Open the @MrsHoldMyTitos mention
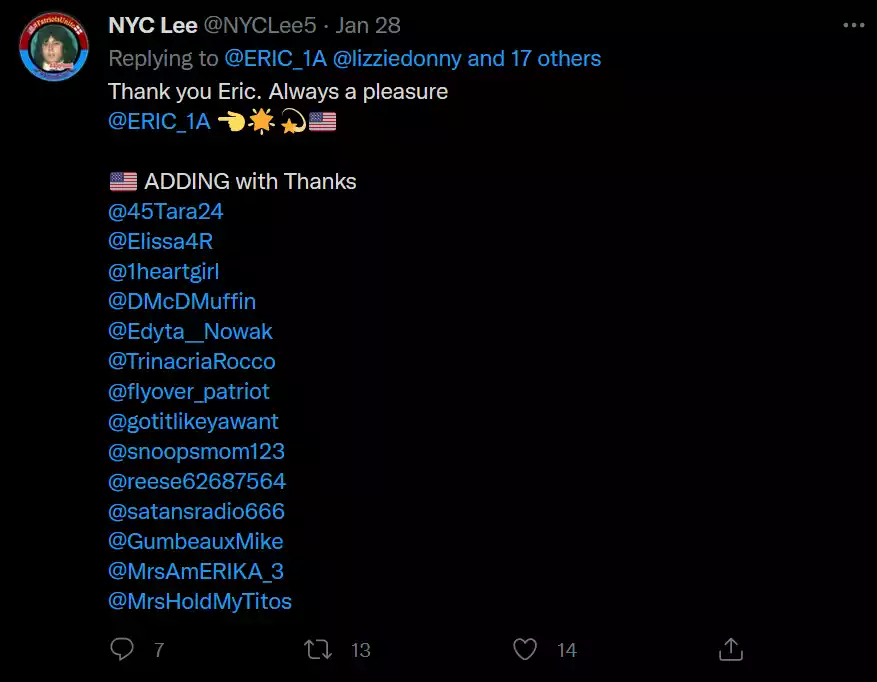This screenshot has height=682, width=877. (x=199, y=602)
